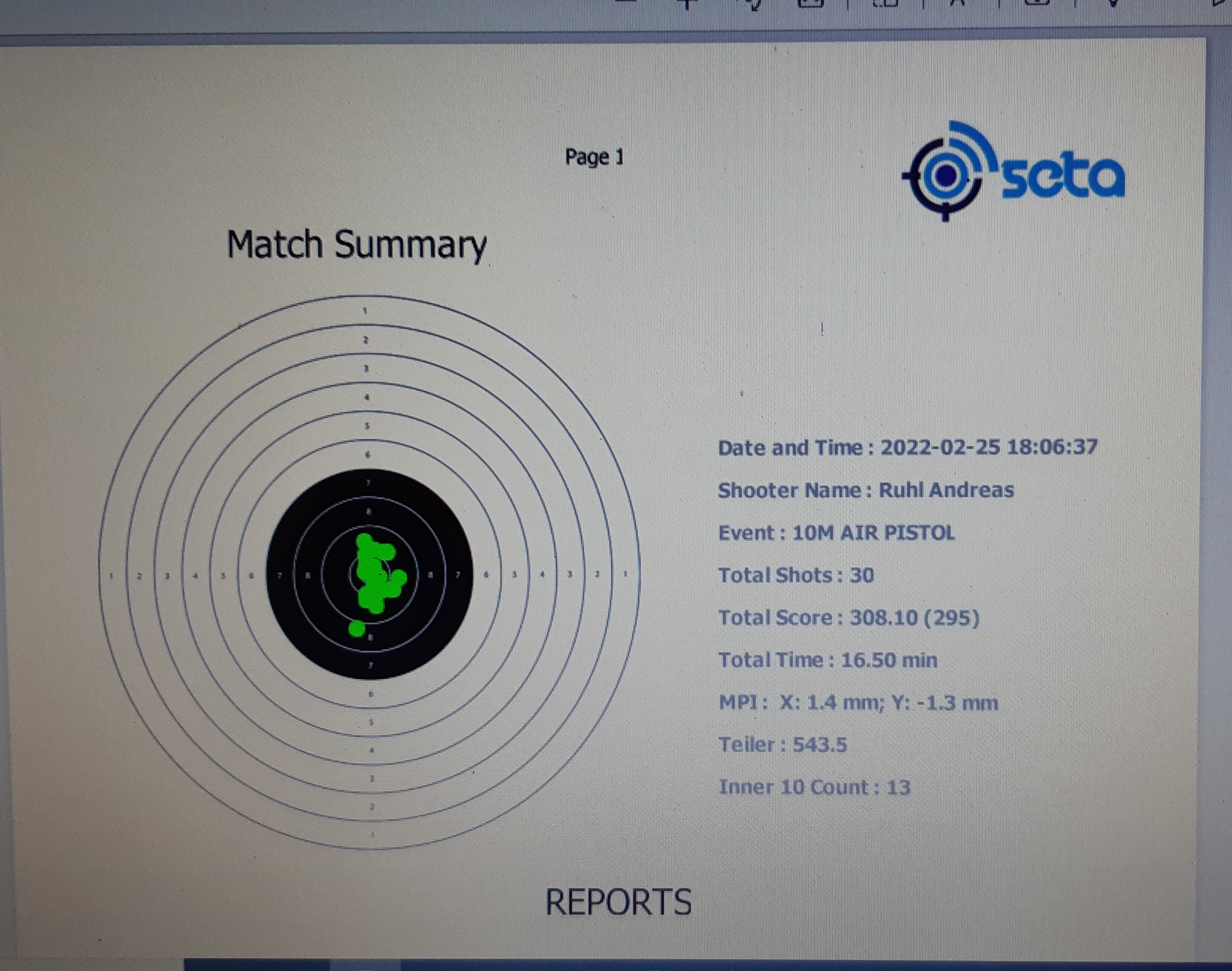This screenshot has height=971, width=1232.
Task: Click the fit to page icon
Action: click(x=810, y=3)
